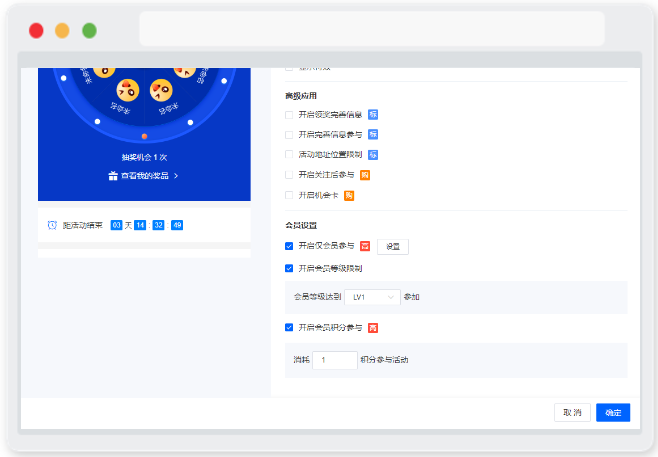Click the 03 days countdown box
This screenshot has height=457, width=658.
[x=116, y=225]
